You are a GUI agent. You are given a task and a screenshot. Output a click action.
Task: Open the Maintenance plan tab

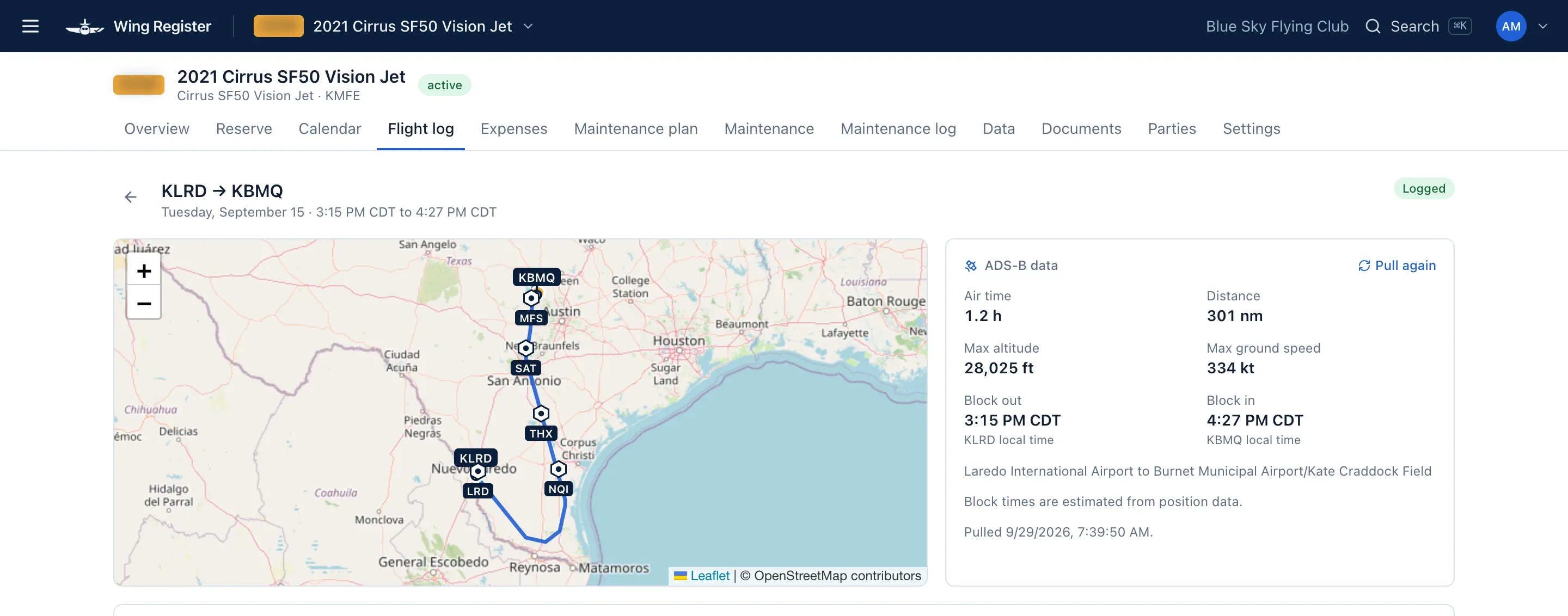635,129
